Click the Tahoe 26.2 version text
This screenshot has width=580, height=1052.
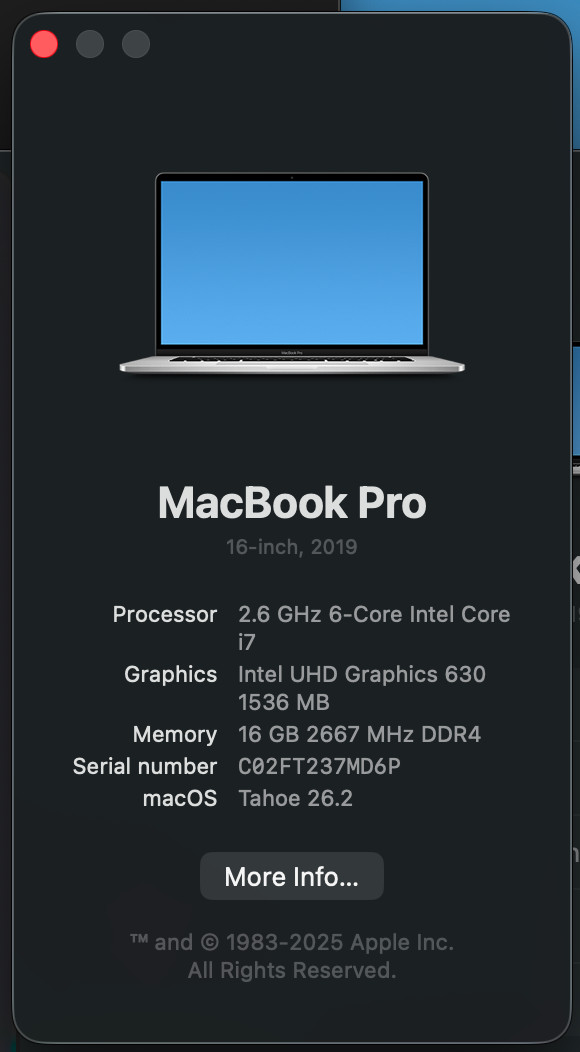point(295,798)
